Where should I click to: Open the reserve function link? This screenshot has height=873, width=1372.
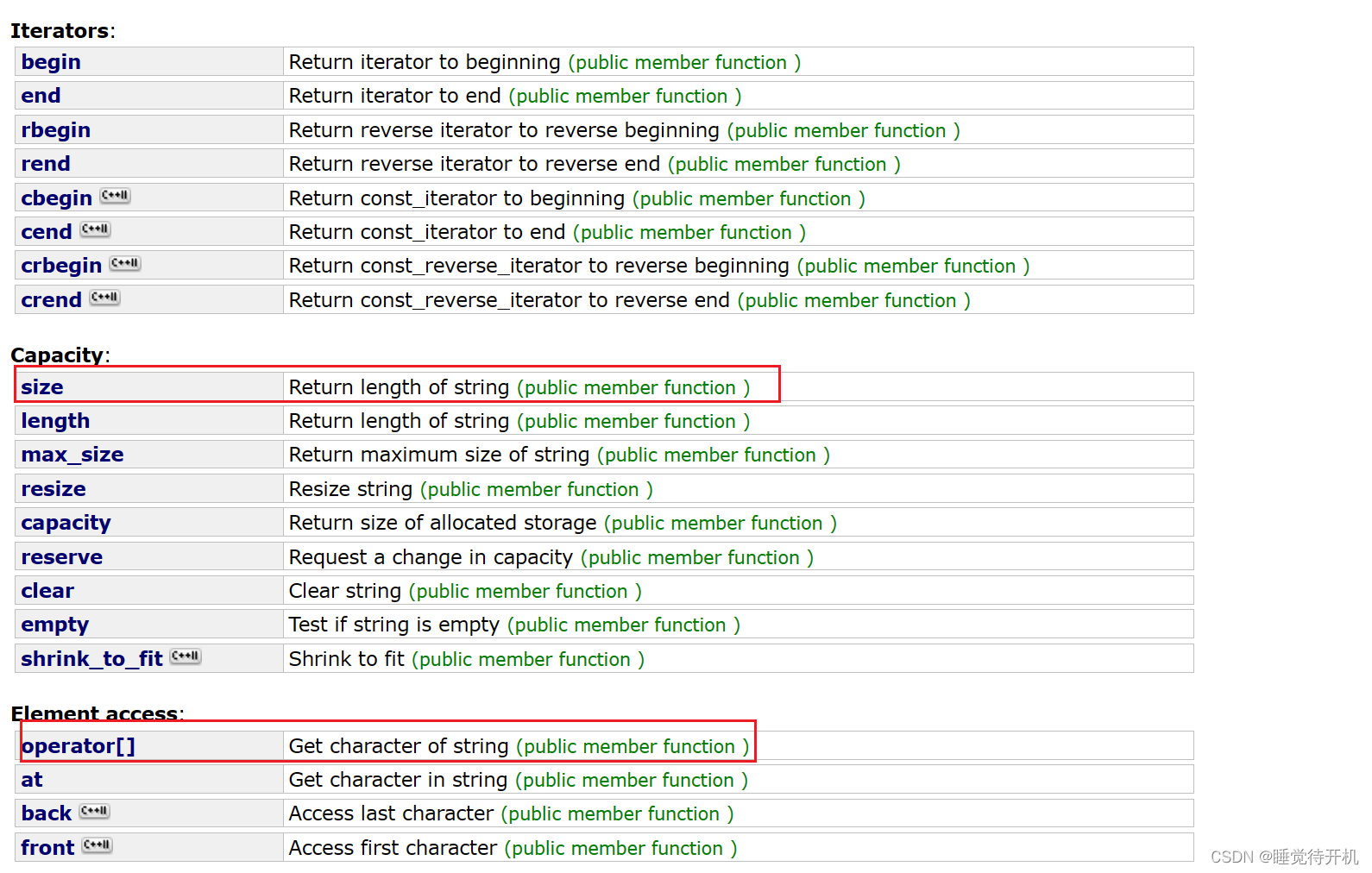[x=62, y=557]
